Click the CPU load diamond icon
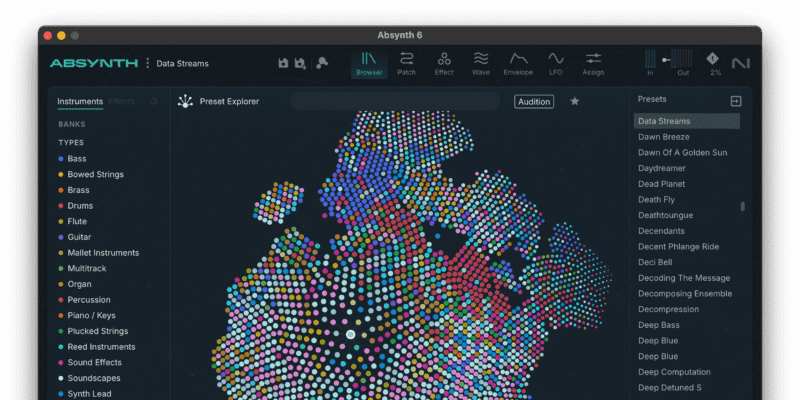The width and height of the screenshot is (800, 400). coord(713,59)
